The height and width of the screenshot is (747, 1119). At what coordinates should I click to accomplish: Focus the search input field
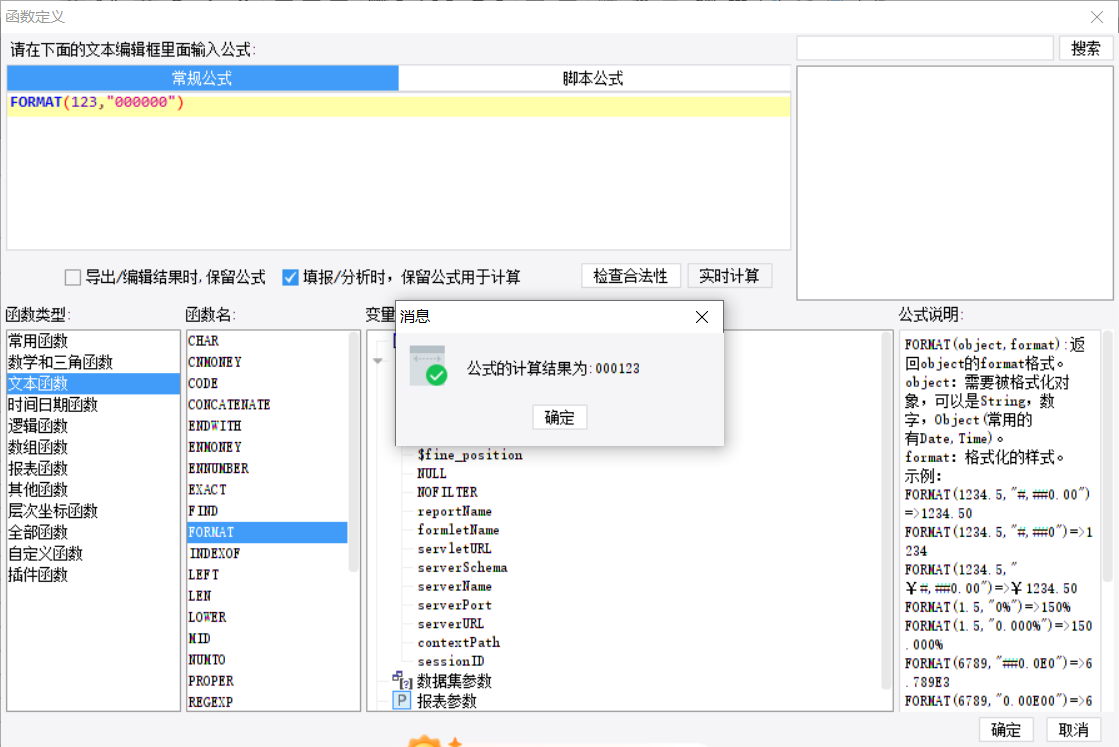tap(925, 49)
